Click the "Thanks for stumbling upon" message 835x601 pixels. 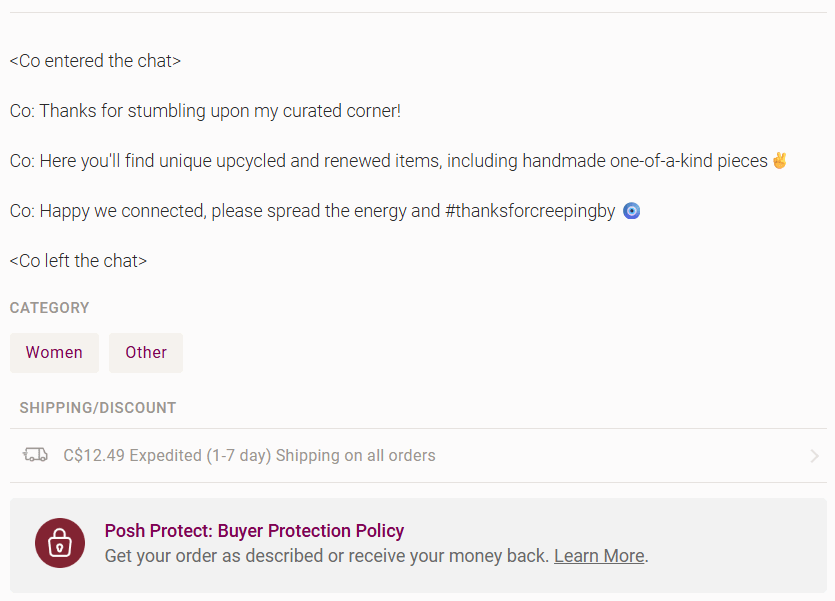pos(205,111)
